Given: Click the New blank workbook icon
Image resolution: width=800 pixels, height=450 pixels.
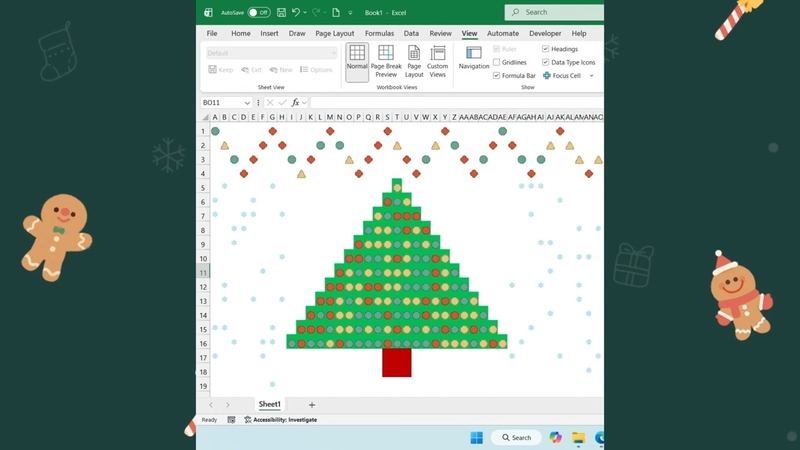Looking at the screenshot, I should 336,12.
